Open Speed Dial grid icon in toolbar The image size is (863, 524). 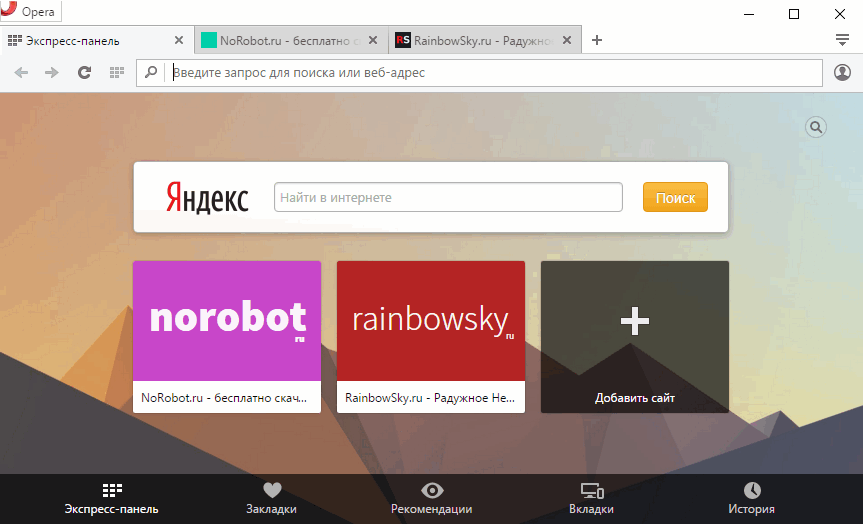117,73
